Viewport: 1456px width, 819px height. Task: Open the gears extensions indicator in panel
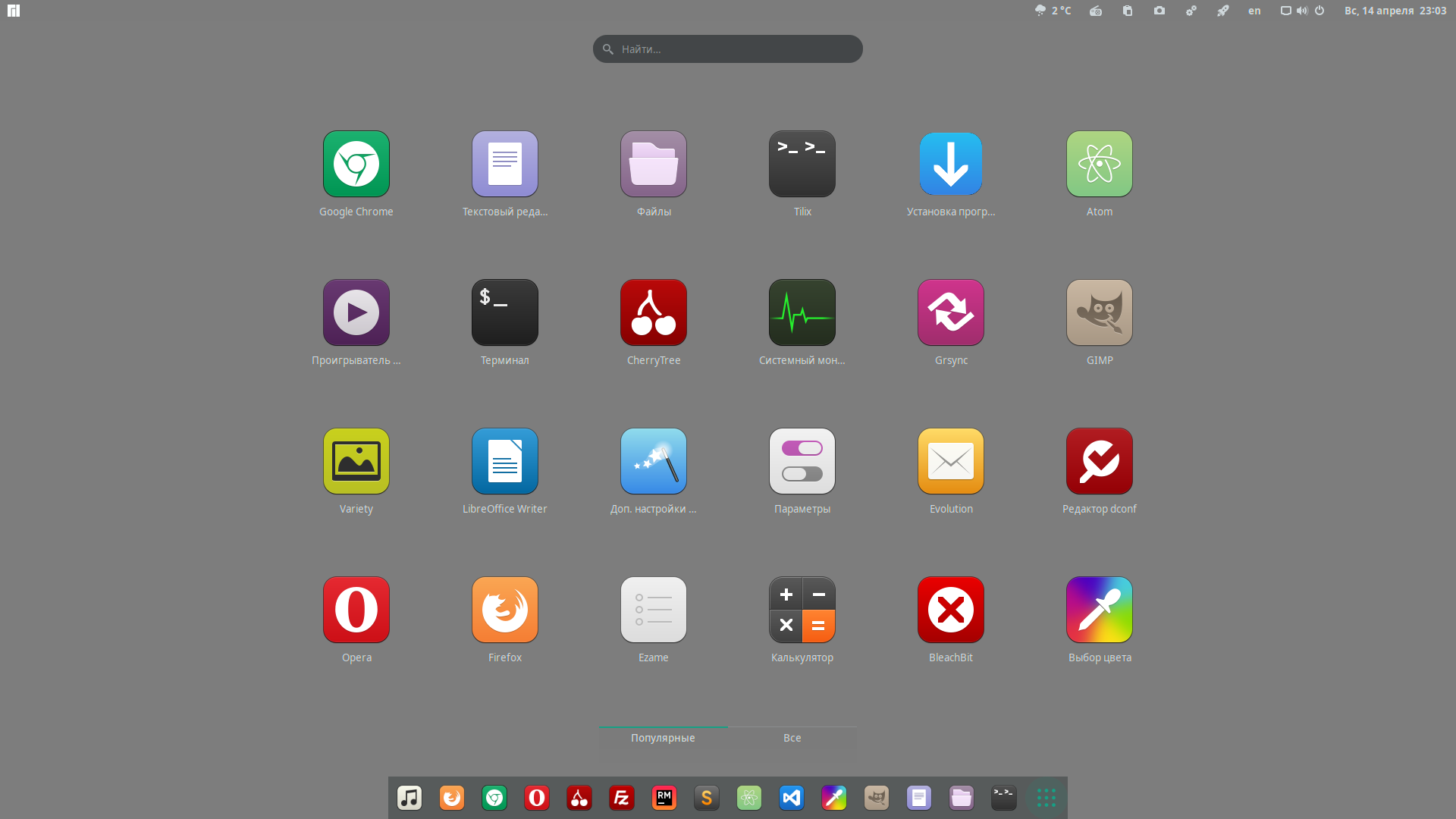click(1191, 11)
